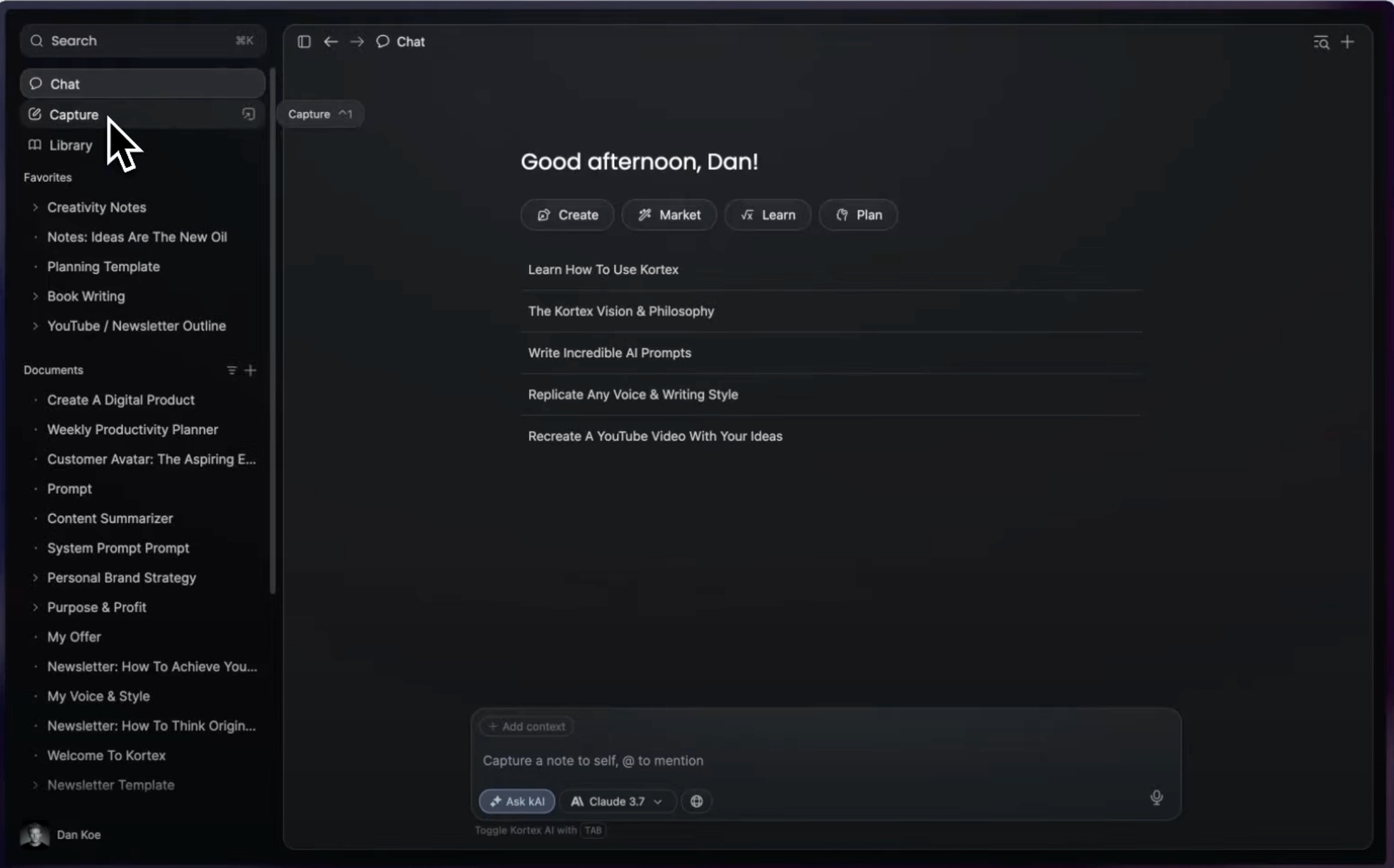Click the Market prompt button
The height and width of the screenshot is (868, 1394).
(669, 215)
